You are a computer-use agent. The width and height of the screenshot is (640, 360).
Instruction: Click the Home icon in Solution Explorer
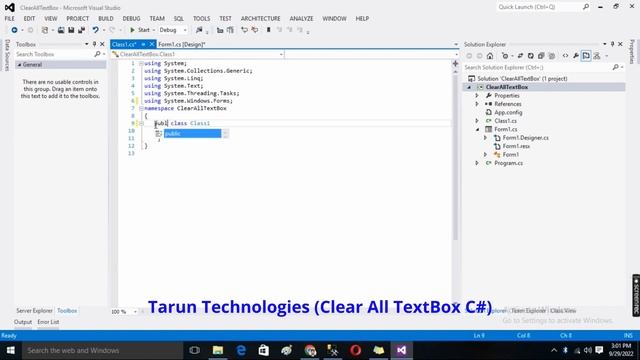pos(490,56)
